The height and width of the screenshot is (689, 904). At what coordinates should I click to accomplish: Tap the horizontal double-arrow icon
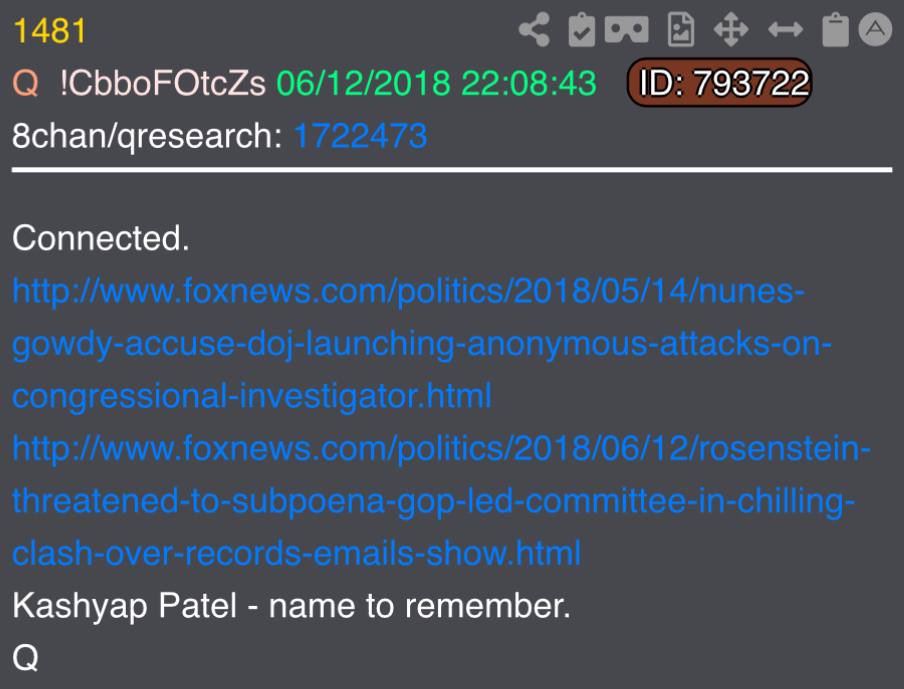[x=785, y=29]
